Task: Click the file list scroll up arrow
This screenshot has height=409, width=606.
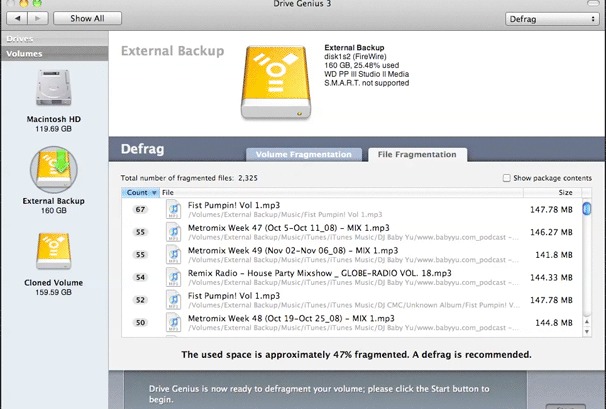Action: 587,322
